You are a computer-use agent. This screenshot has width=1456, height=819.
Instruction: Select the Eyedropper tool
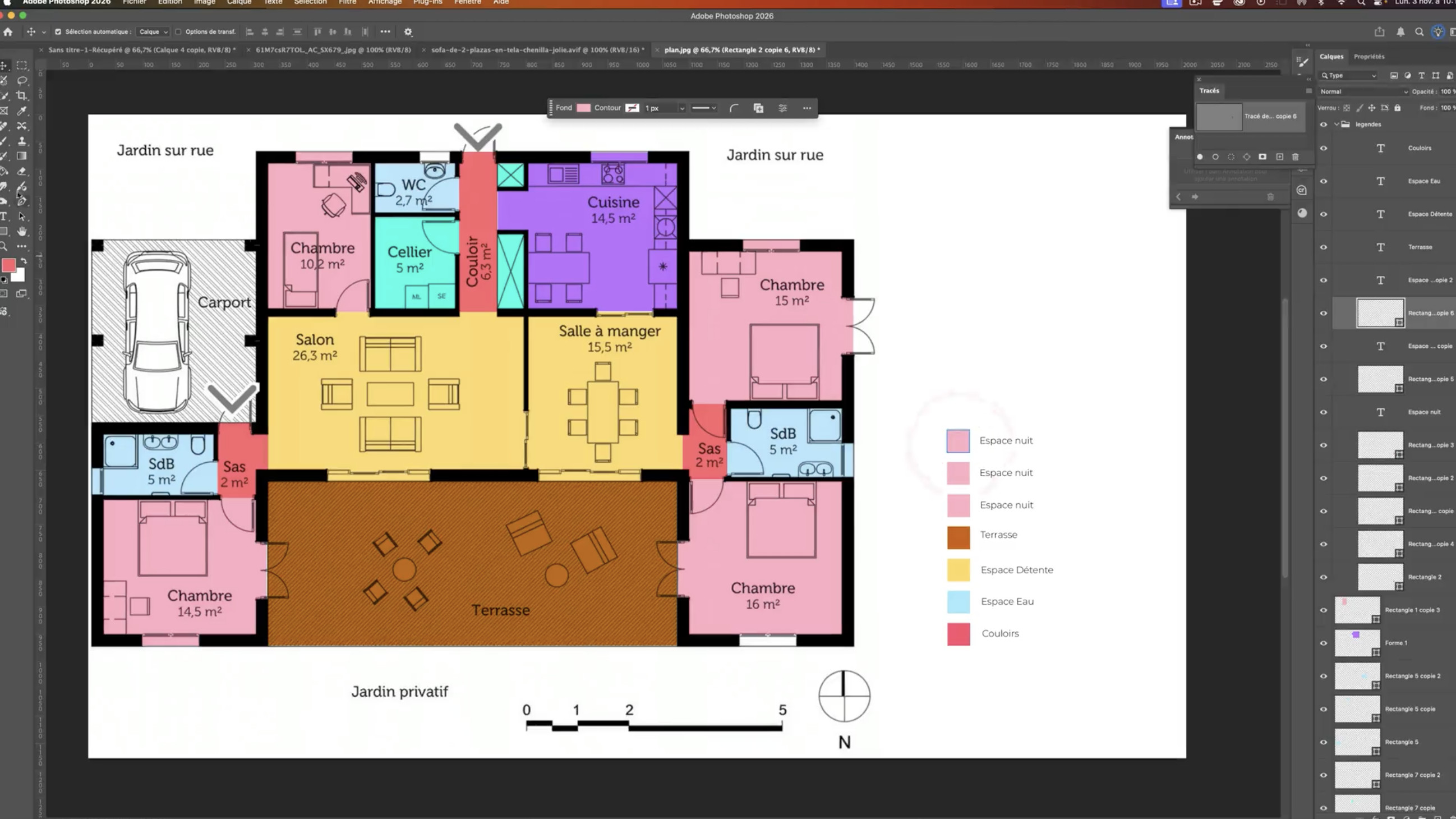(21, 111)
